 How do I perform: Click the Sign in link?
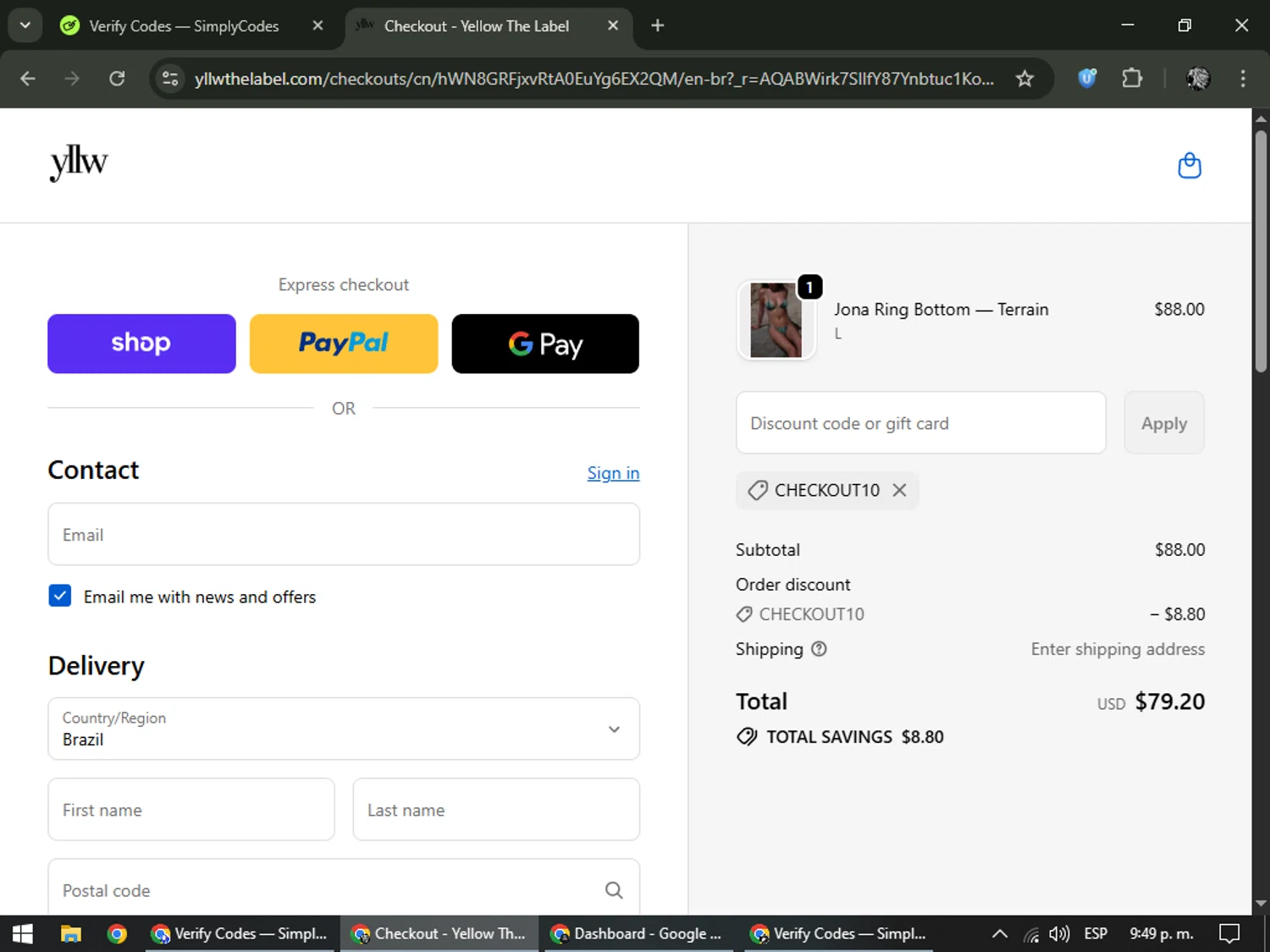pos(614,473)
